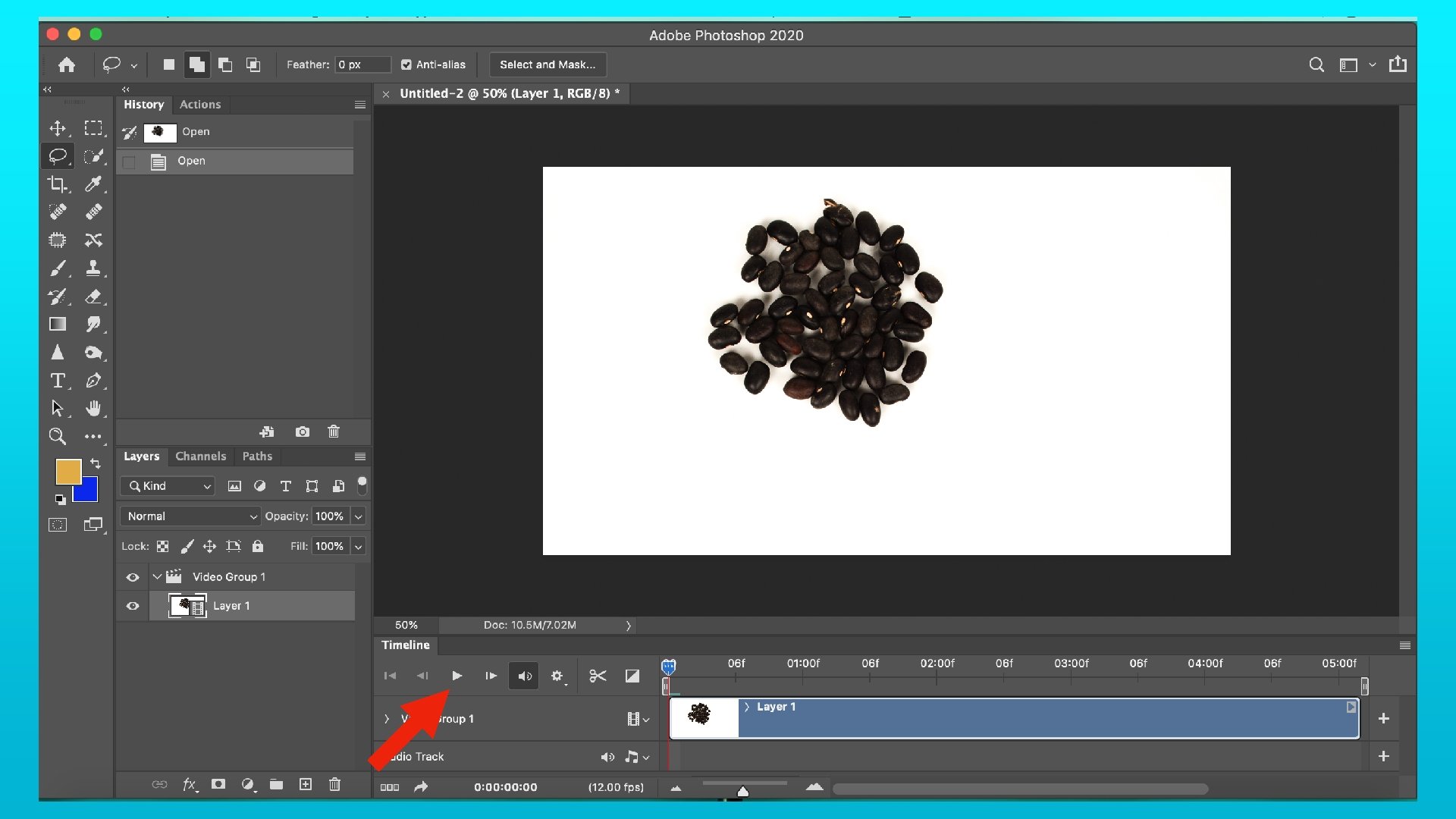Select the Zoom tool in toolbar

(58, 437)
